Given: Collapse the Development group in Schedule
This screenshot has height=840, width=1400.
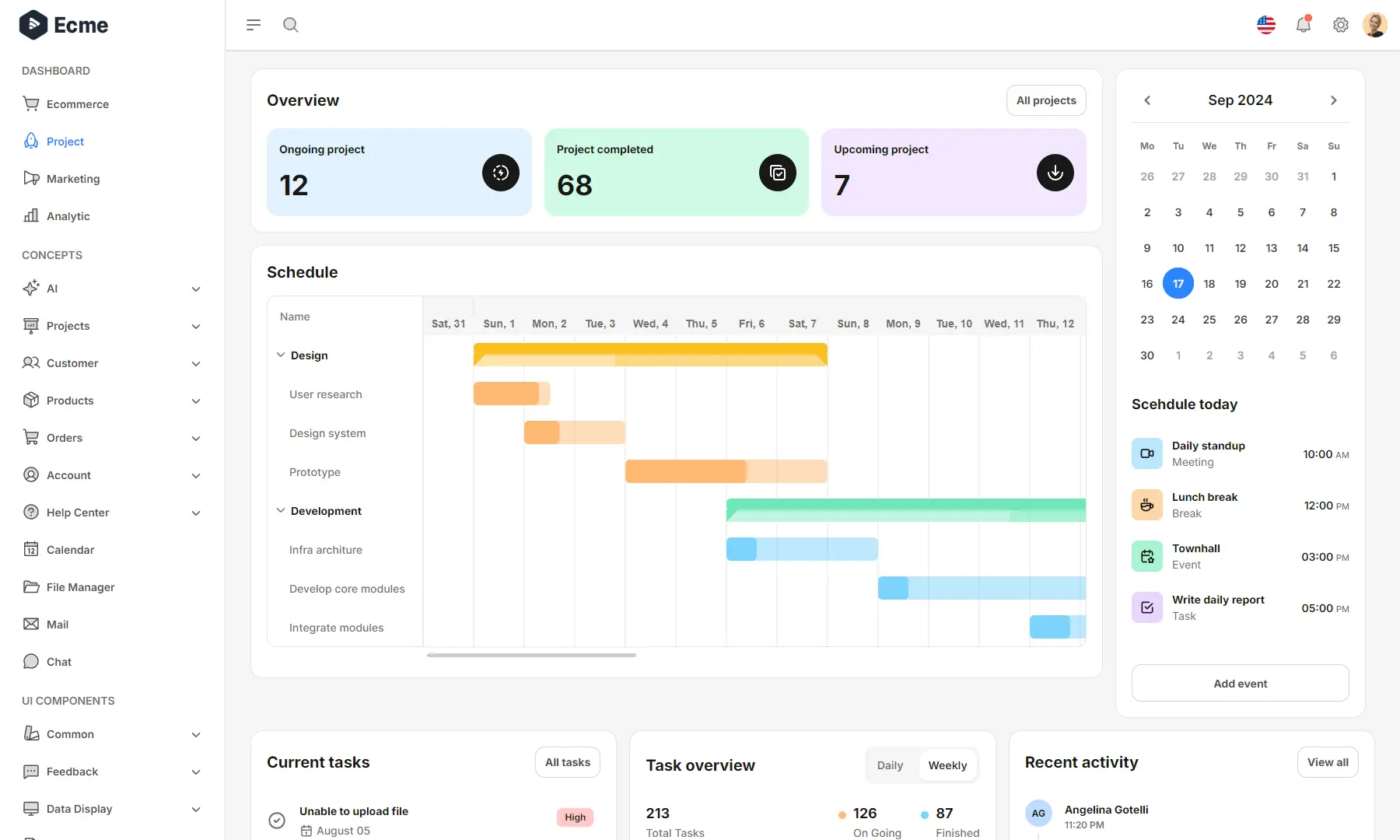Looking at the screenshot, I should pyautogui.click(x=281, y=510).
